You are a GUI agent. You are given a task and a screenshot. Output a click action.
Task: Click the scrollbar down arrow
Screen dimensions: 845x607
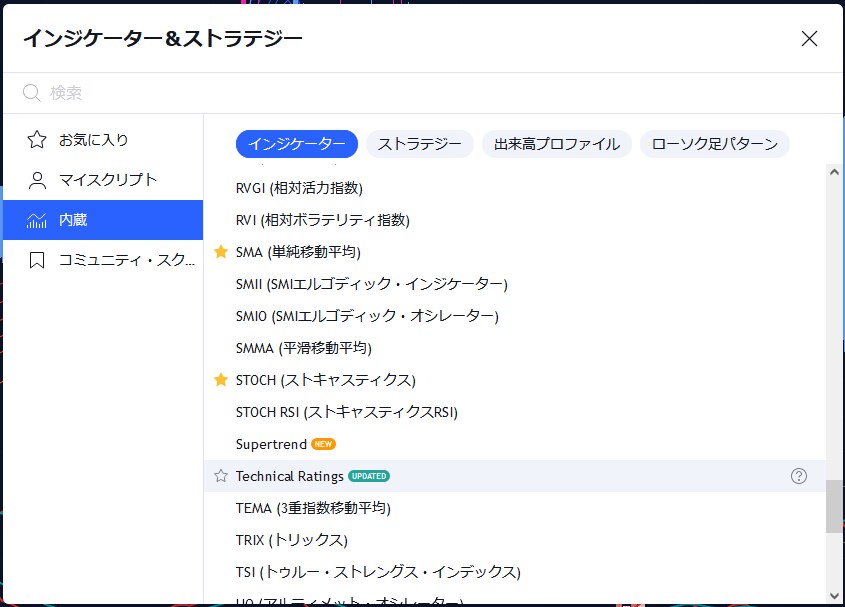point(834,596)
